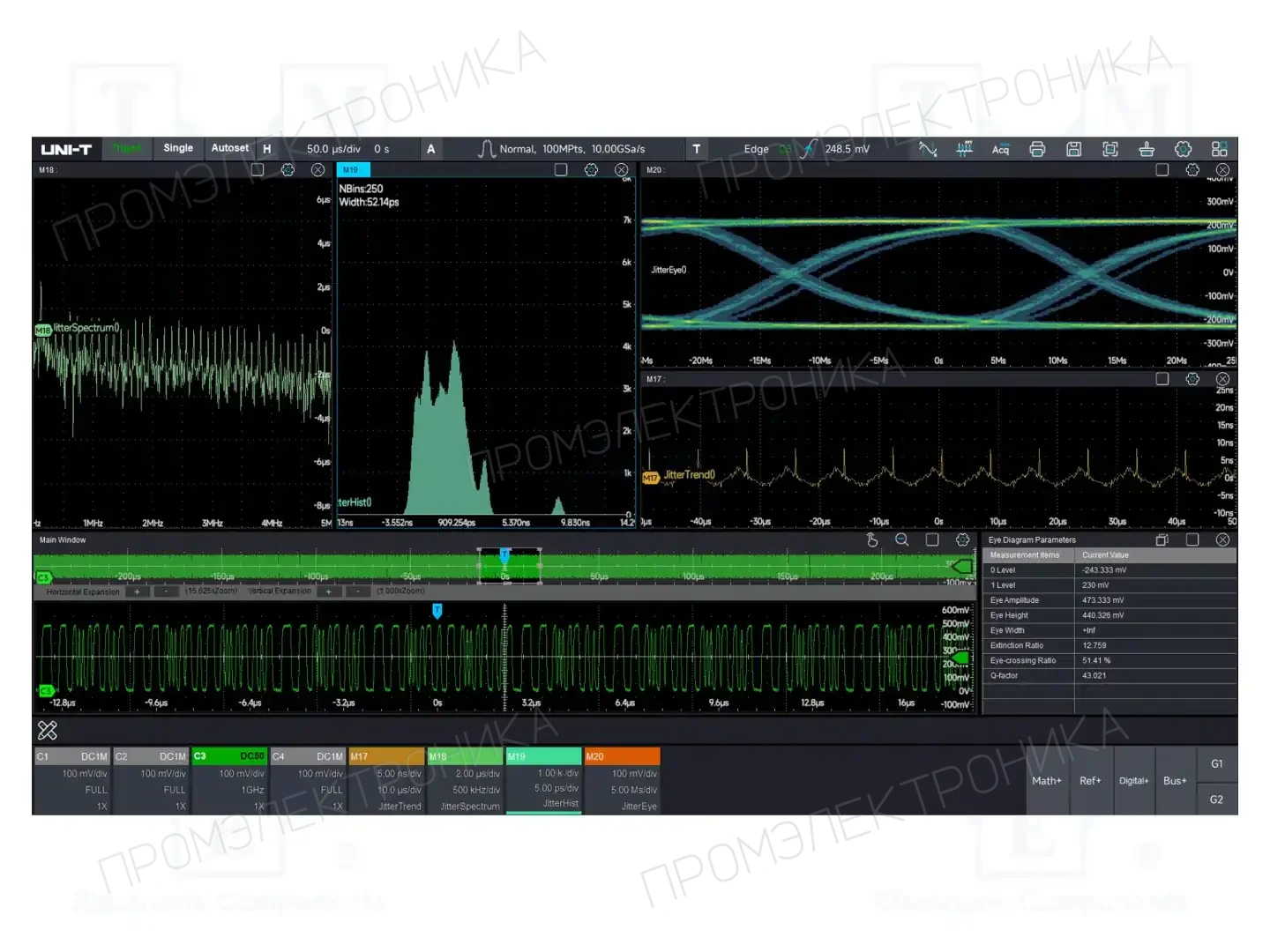Screen dimensions: 1270x952
Task: Open the measurement parameters icon in toolbar
Action: pyautogui.click(x=964, y=149)
